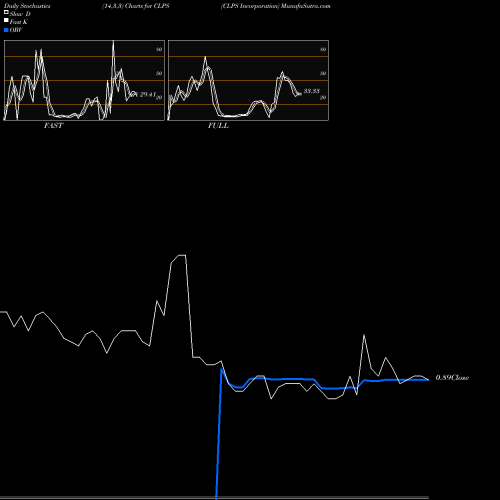
Task: Click the FAST label below the chart
Action: tap(53, 126)
